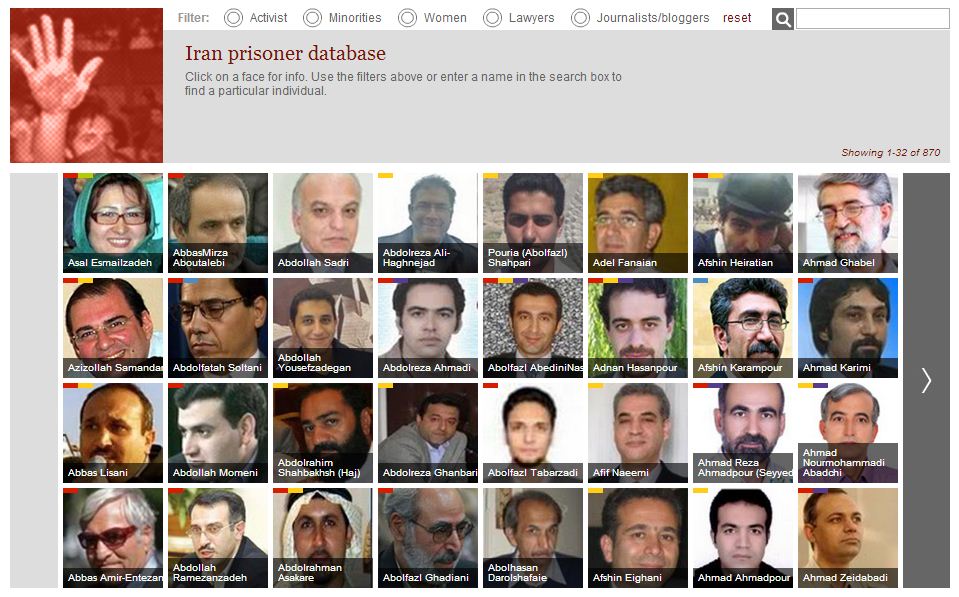
Task: Select the Minorities filter option
Action: click(x=312, y=18)
